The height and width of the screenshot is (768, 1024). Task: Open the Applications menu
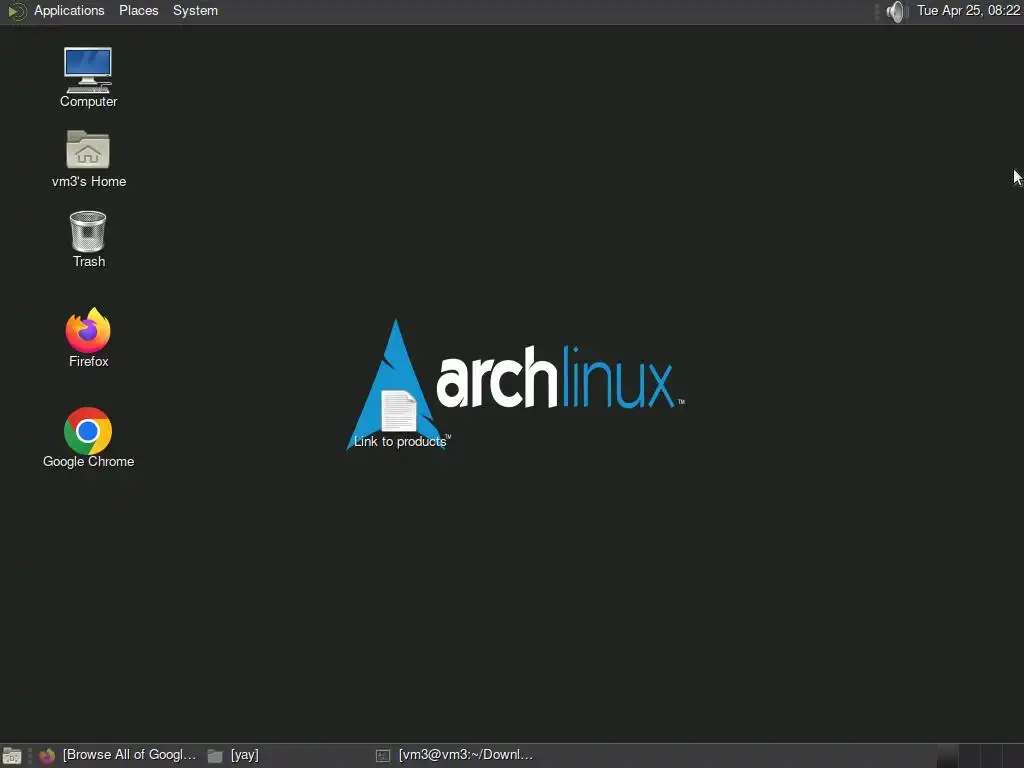pos(69,10)
